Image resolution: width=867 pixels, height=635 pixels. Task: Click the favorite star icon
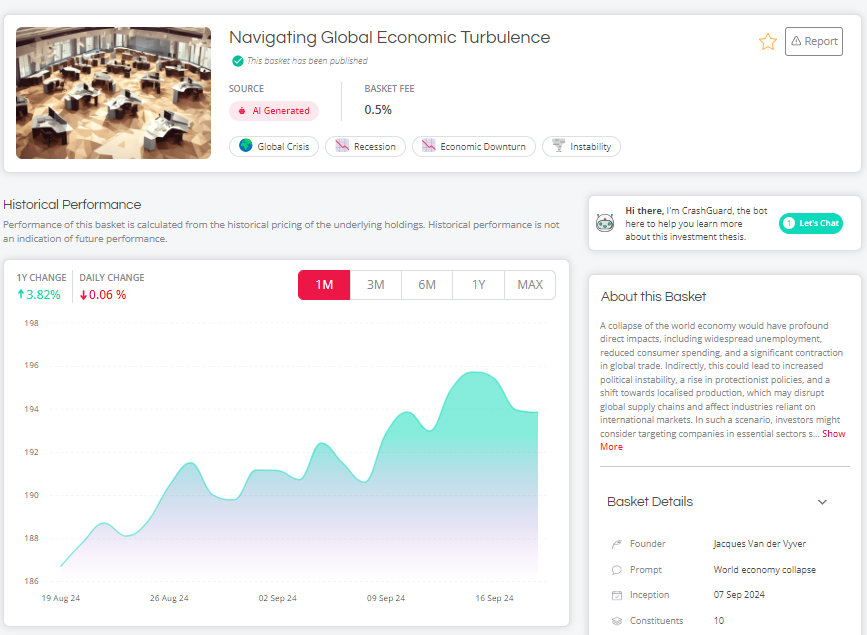[767, 42]
